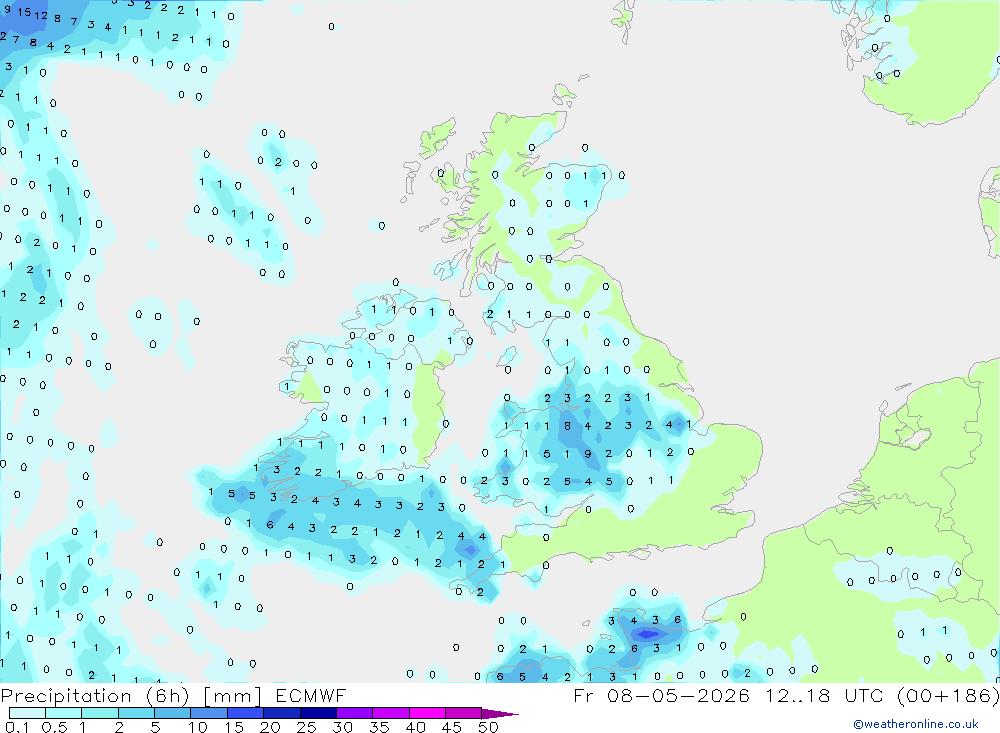Click the 25–30 mm legend color box
Image resolution: width=1000 pixels, height=733 pixels.
click(318, 713)
